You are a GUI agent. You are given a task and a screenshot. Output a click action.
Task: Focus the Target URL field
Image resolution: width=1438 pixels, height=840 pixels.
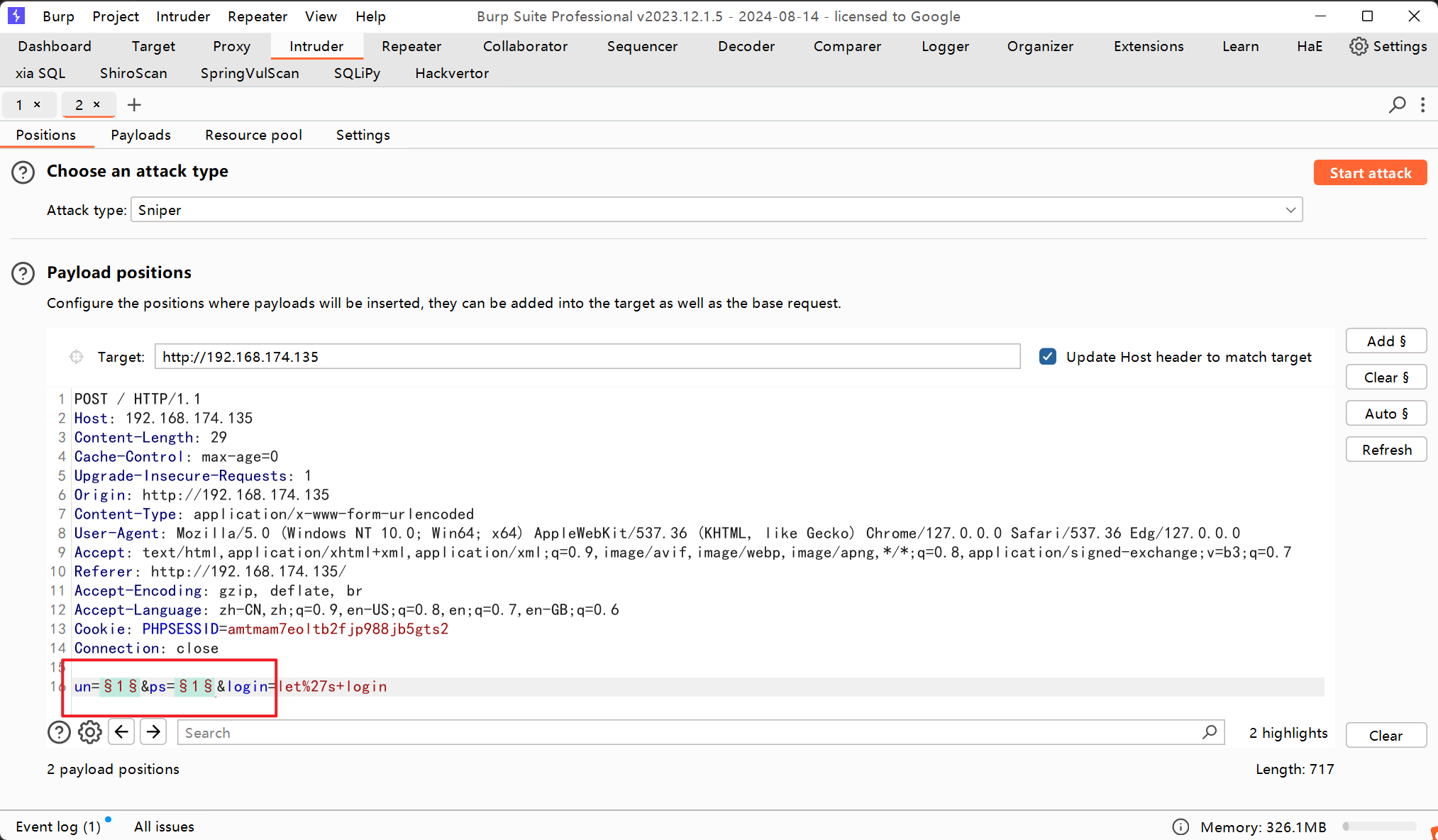[587, 357]
